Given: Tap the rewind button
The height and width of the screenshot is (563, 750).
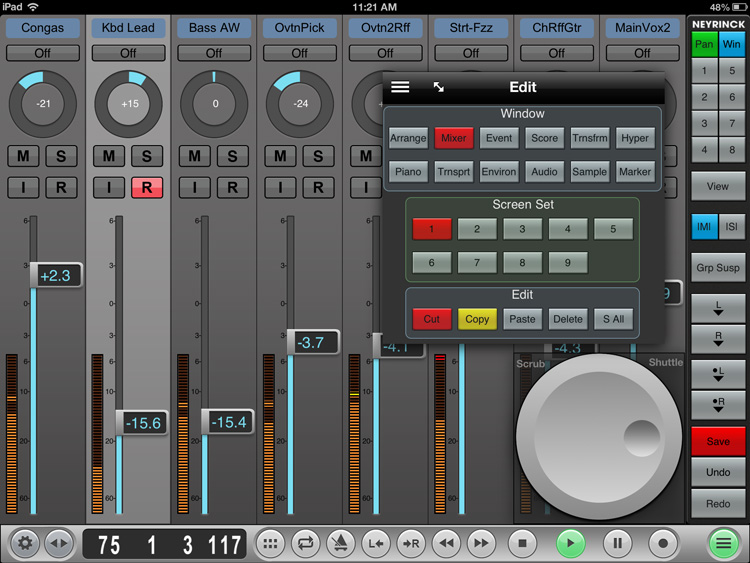Looking at the screenshot, I should [446, 543].
